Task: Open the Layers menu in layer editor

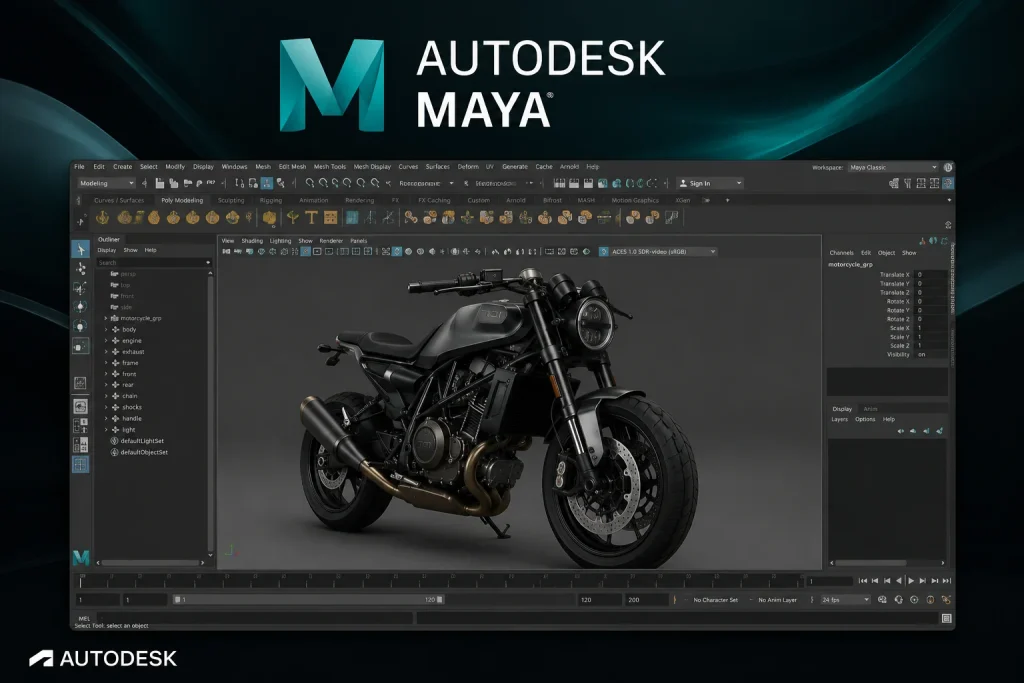Action: 839,419
